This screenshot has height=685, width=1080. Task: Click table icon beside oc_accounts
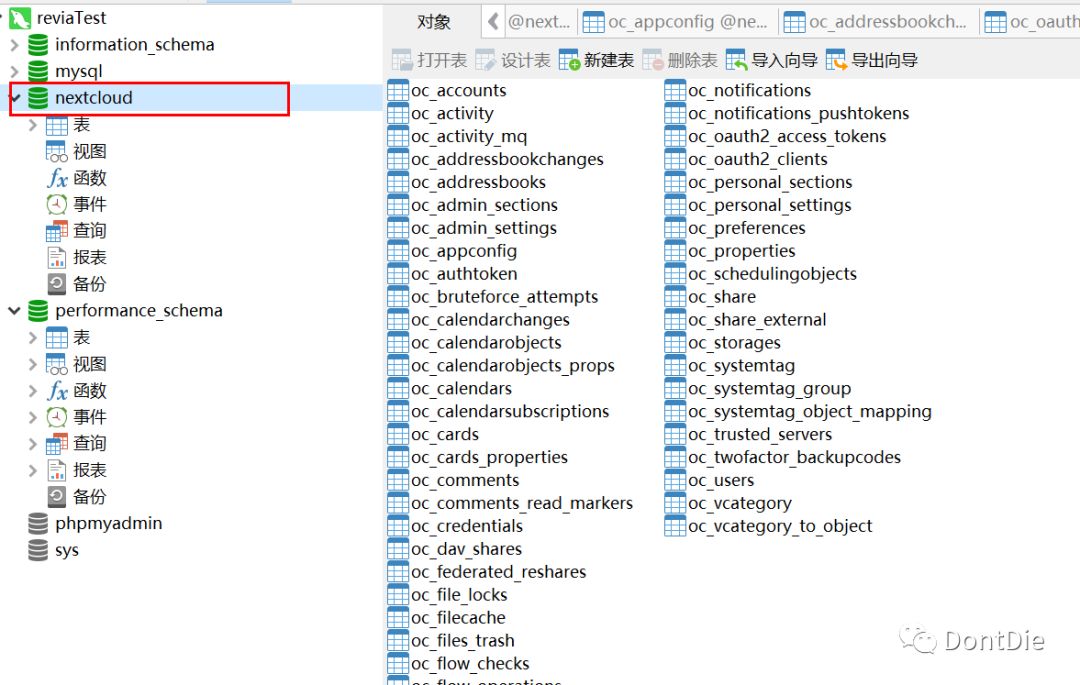(x=398, y=90)
